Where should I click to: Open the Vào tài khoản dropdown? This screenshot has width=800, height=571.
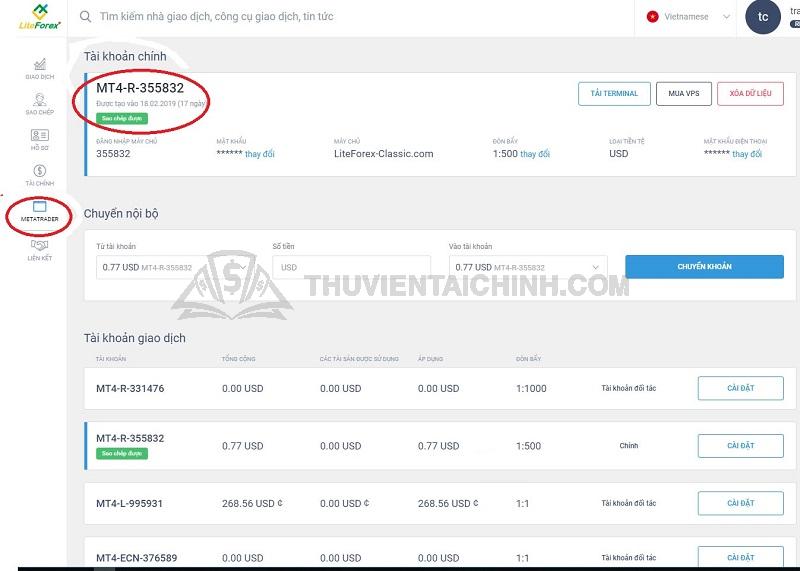528,267
